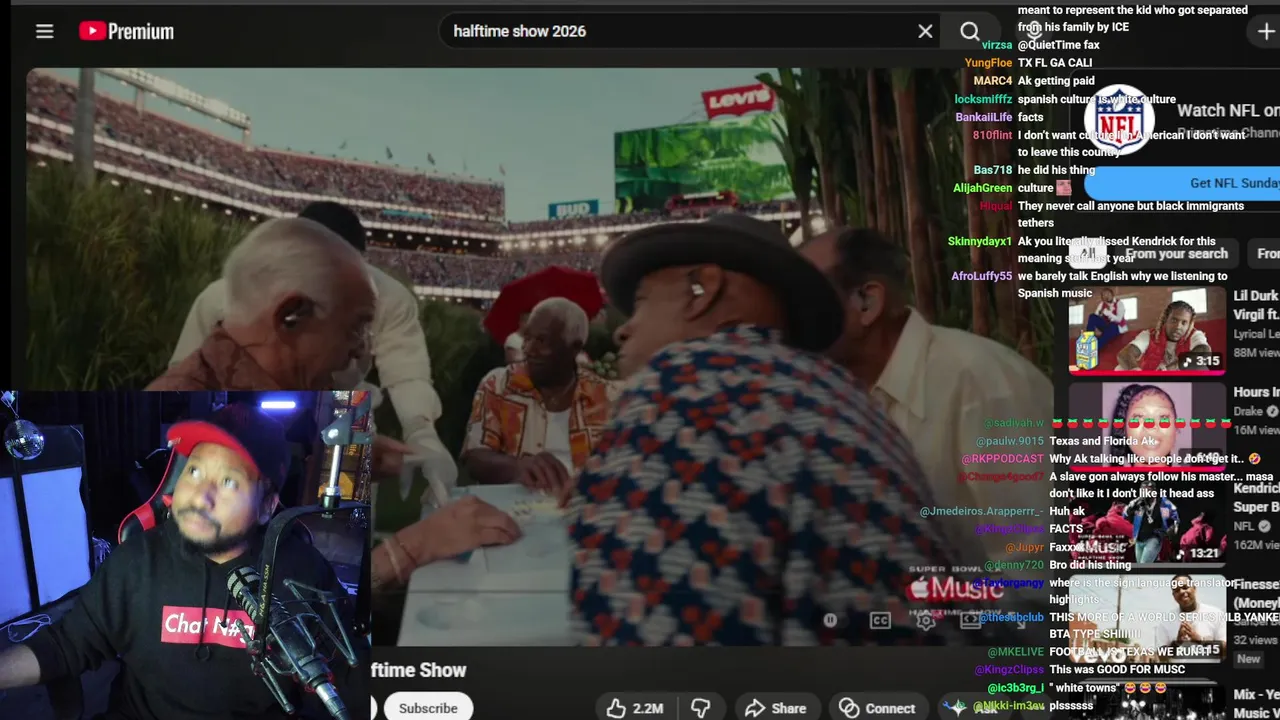Click chat username virzsa
Image resolution: width=1280 pixels, height=720 pixels.
click(x=997, y=45)
